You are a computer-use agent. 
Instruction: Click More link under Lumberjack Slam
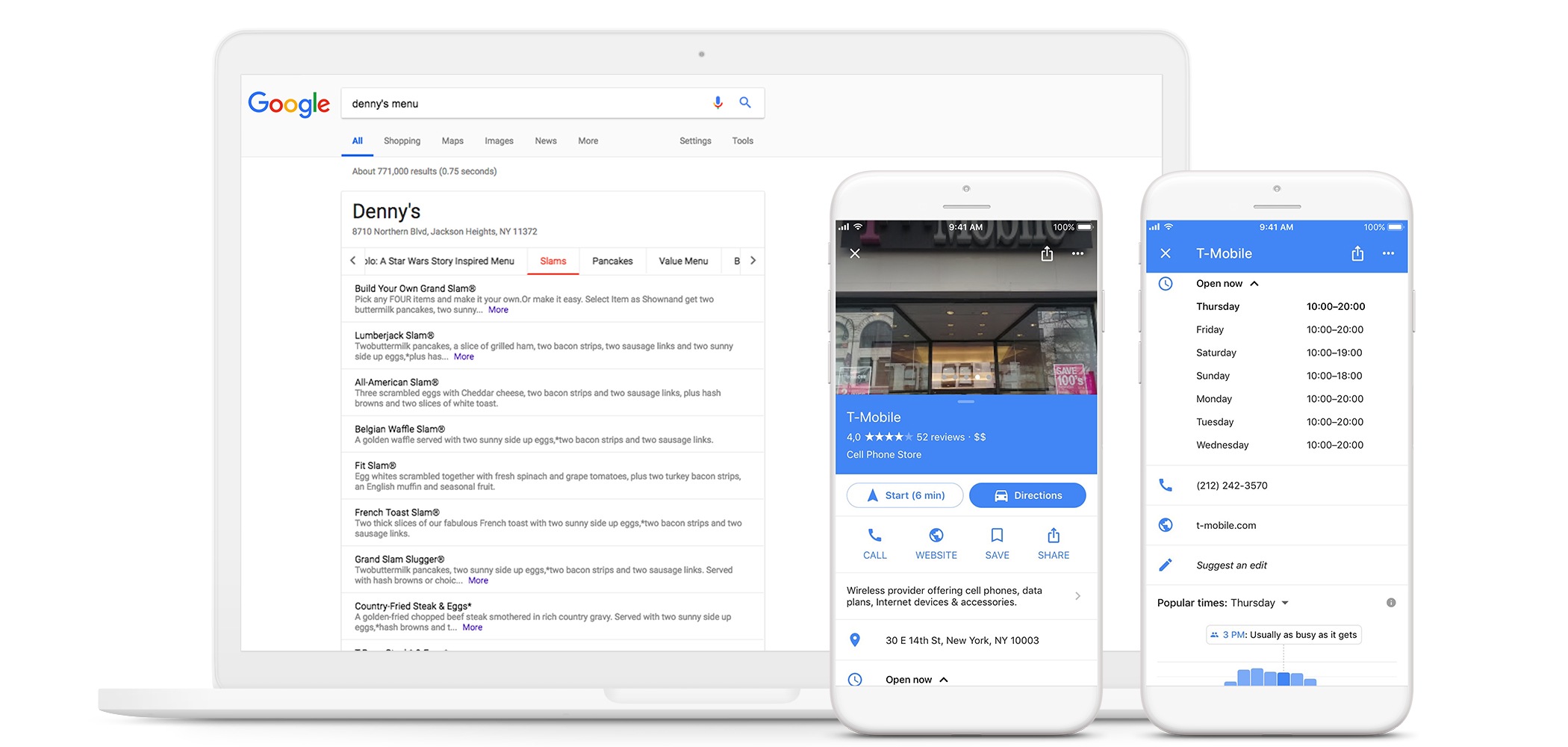click(464, 357)
